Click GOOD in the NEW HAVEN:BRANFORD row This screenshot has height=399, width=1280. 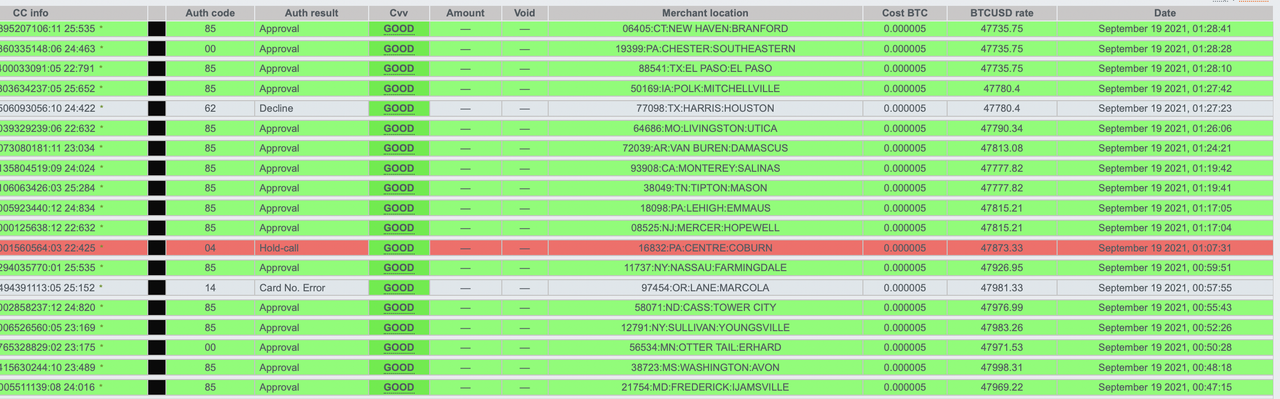click(399, 29)
